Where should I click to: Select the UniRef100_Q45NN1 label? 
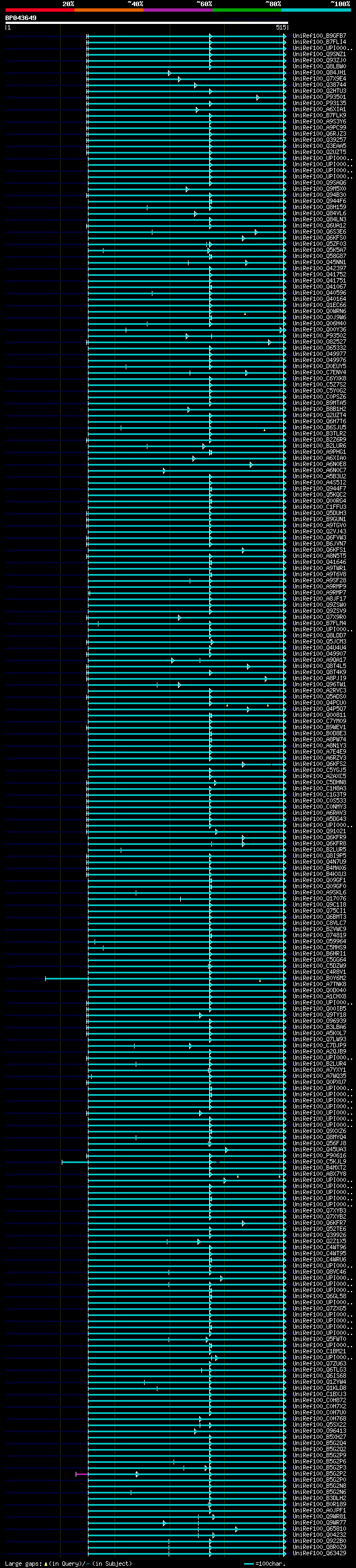pyautogui.click(x=319, y=263)
